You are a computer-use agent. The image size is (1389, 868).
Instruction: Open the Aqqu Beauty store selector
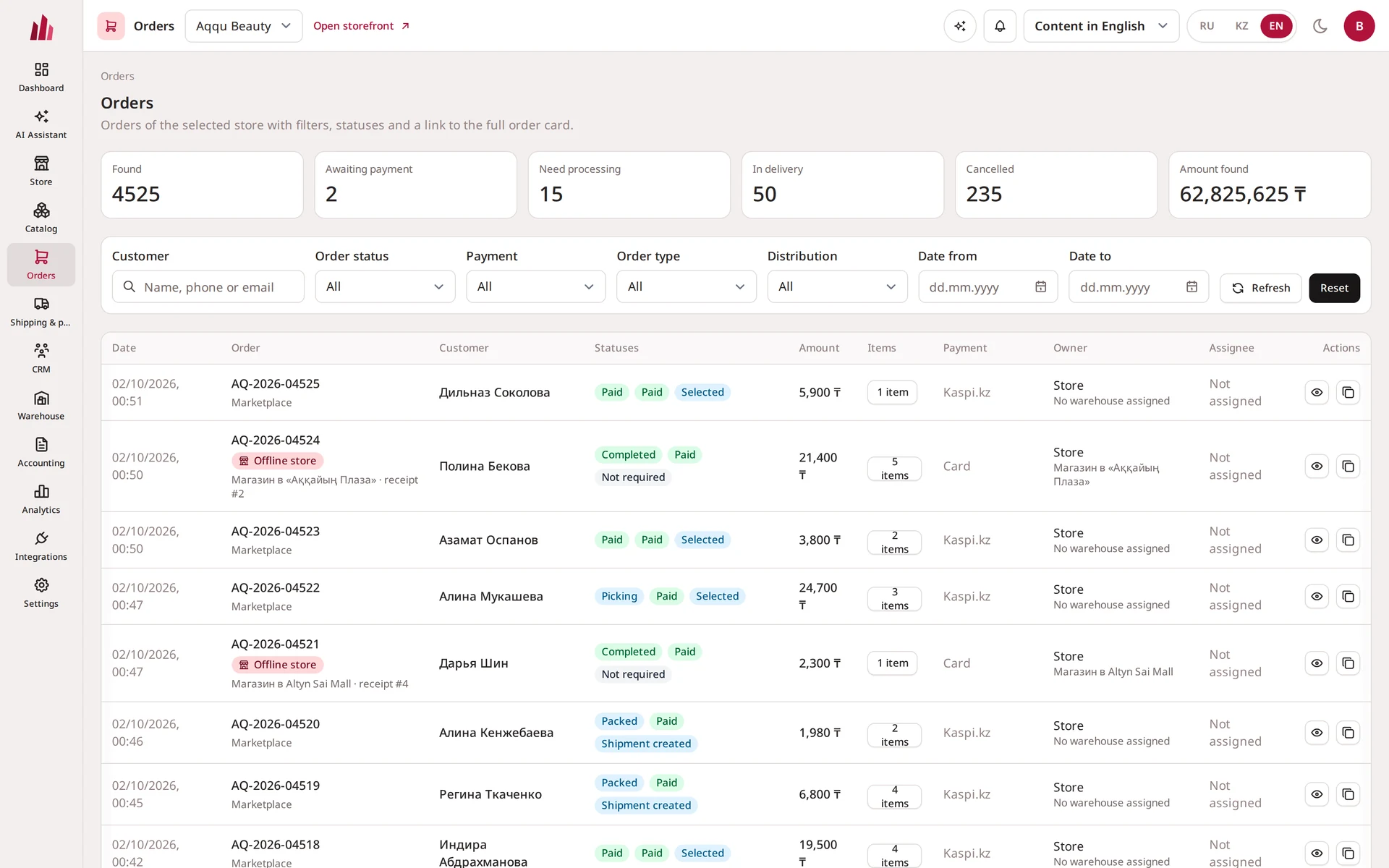244,26
